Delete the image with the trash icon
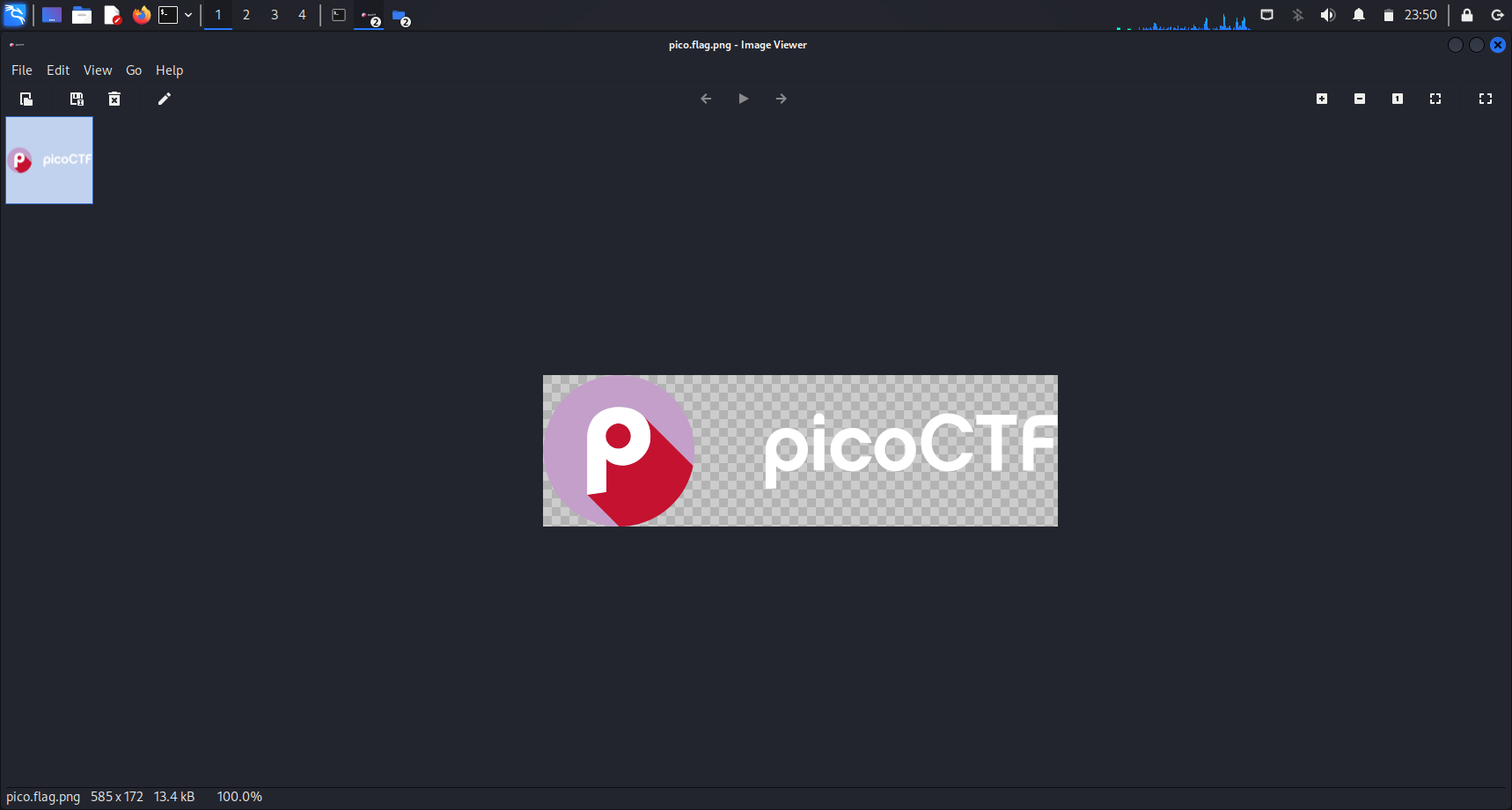Image resolution: width=1512 pixels, height=810 pixels. [x=114, y=99]
